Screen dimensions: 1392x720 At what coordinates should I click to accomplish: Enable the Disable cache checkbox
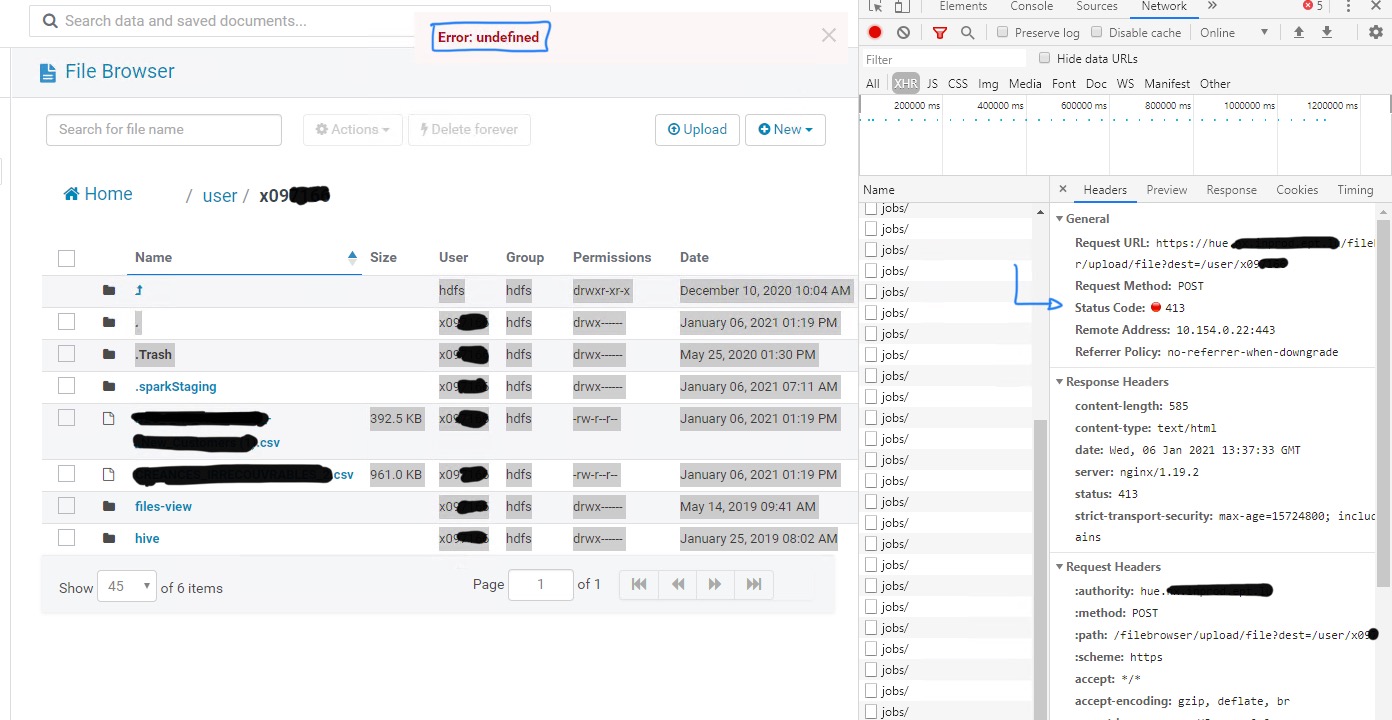1096,33
